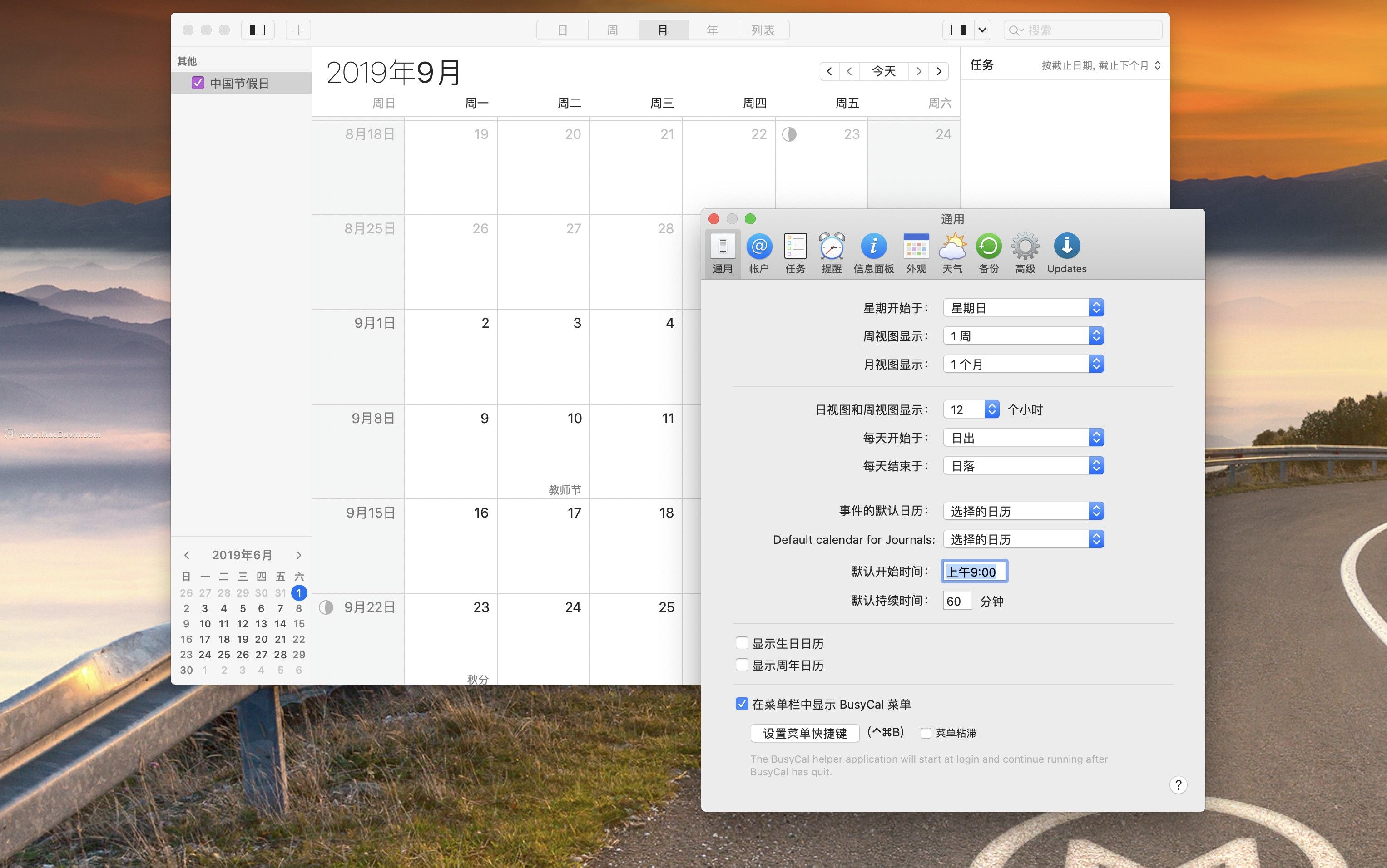Screen dimensions: 1387x868
Task: Expand the 事件的默认日历 dropdown
Action: pyautogui.click(x=1023, y=511)
